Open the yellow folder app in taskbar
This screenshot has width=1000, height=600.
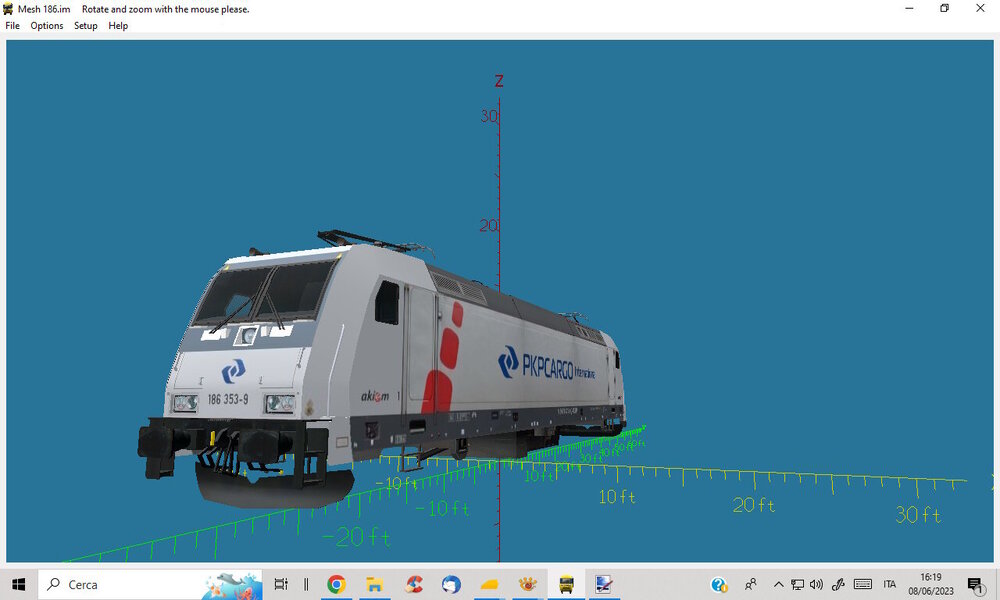[x=489, y=584]
